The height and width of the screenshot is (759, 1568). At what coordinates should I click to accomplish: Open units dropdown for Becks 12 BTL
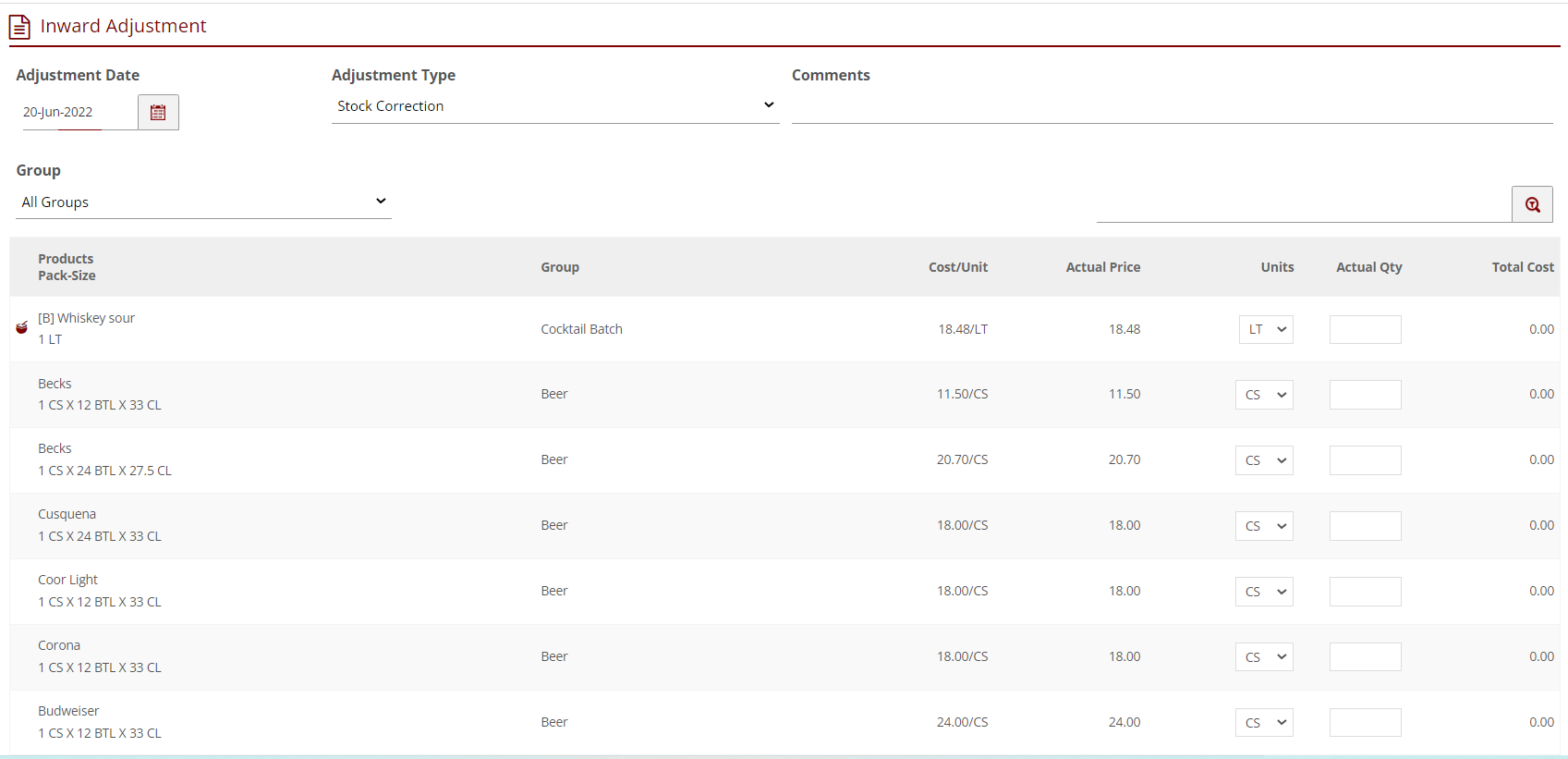1264,395
